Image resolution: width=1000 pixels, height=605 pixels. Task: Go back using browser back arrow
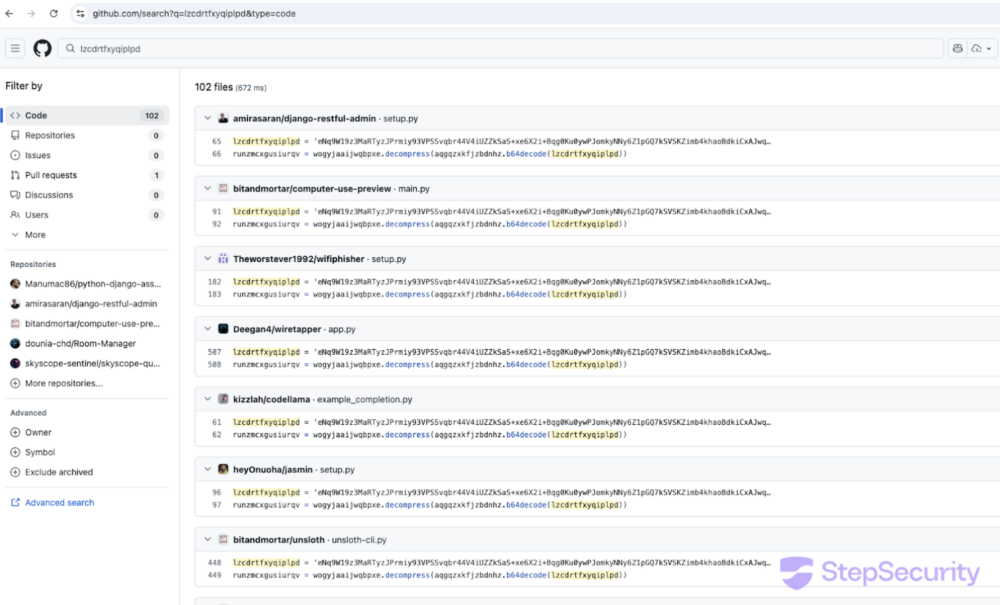pyautogui.click(x=9, y=13)
